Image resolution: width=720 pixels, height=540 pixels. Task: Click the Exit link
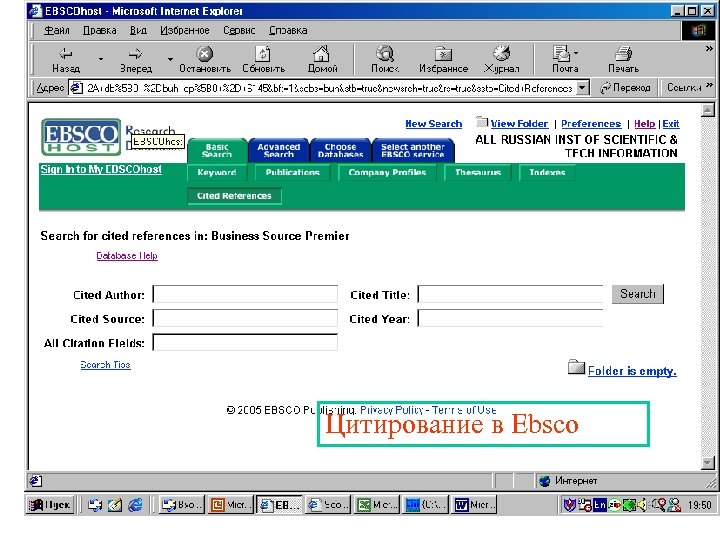[671, 124]
